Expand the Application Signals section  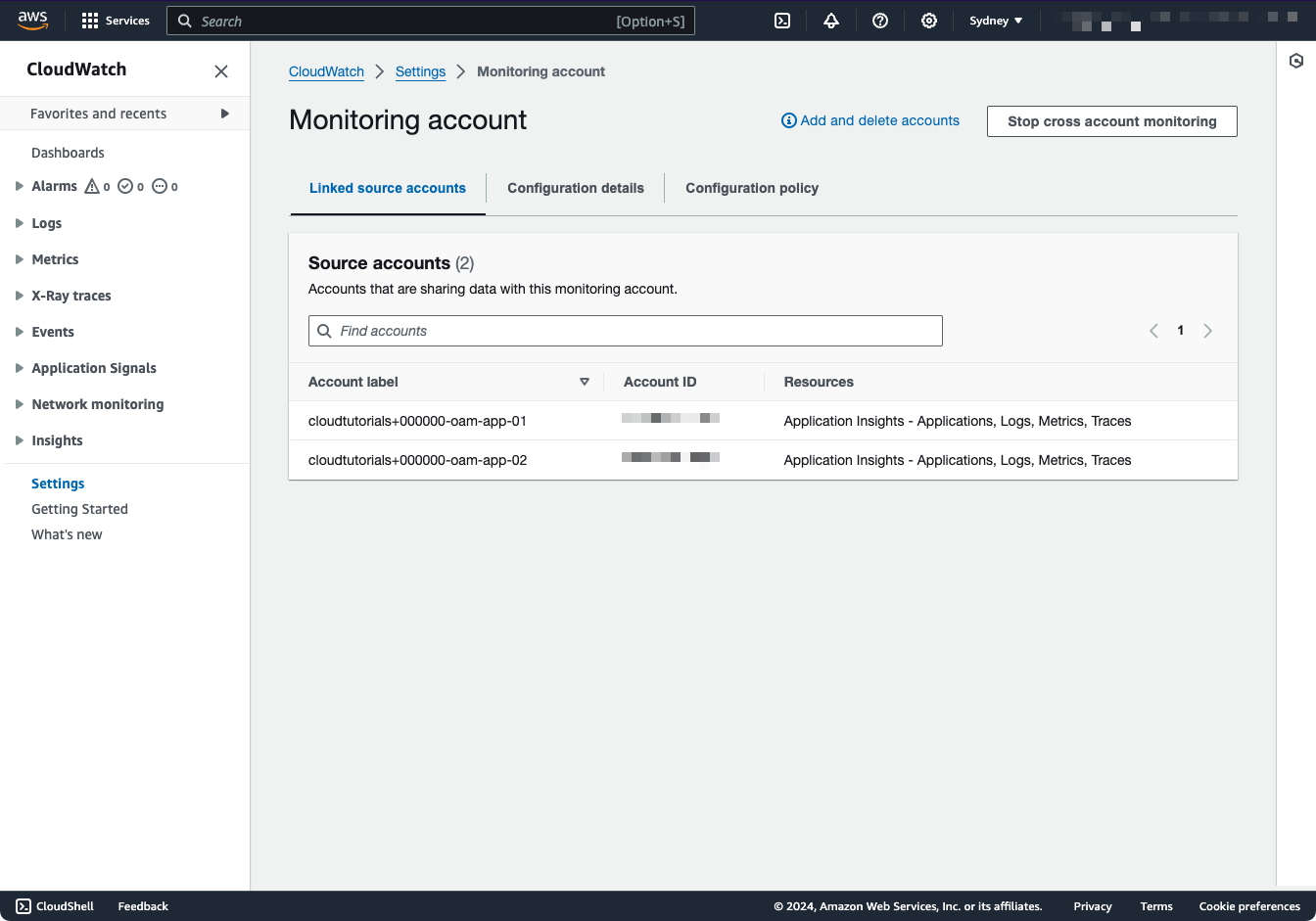(x=20, y=368)
